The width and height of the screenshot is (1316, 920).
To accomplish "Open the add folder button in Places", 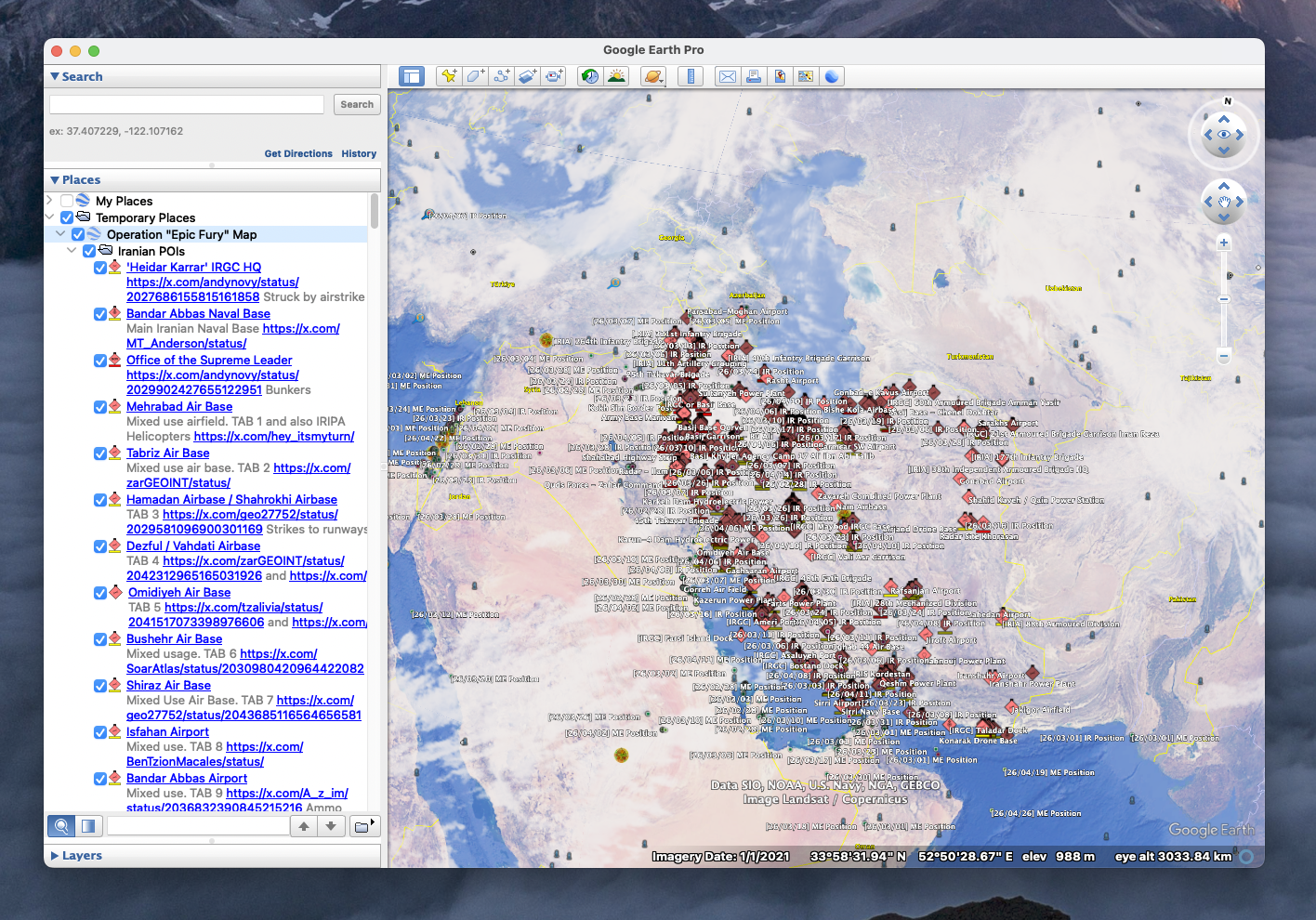I will 364,825.
